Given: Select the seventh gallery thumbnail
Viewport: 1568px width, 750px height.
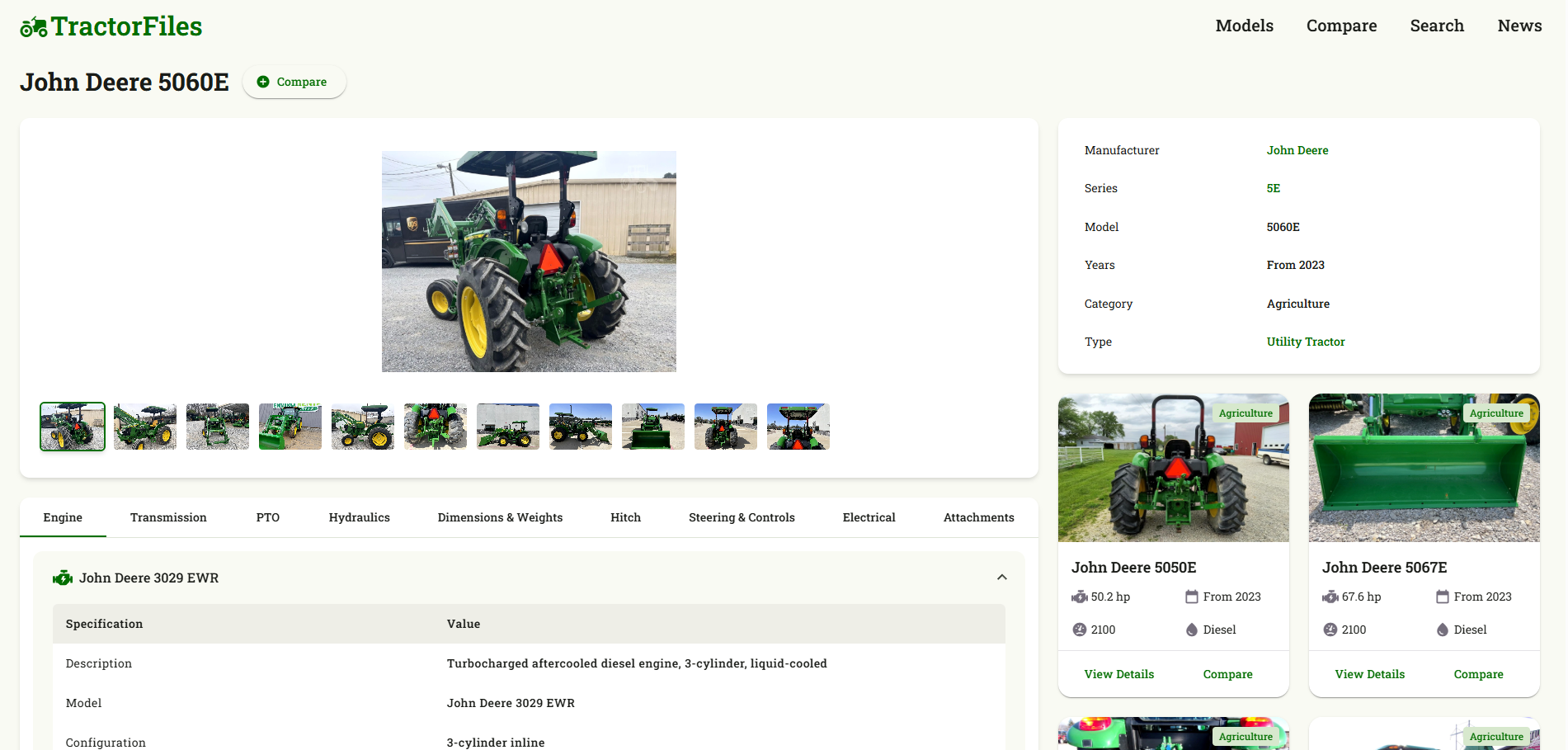Looking at the screenshot, I should 508,427.
